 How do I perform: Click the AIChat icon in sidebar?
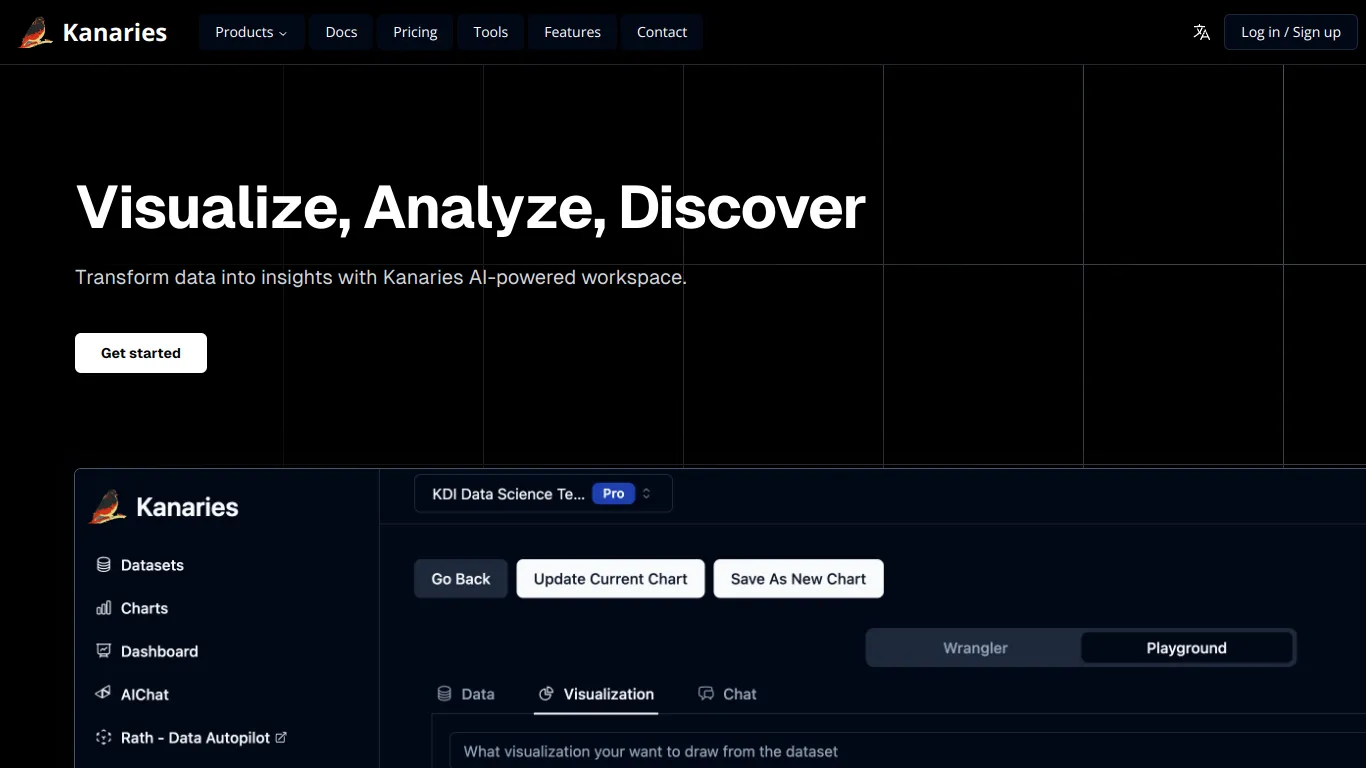coord(103,694)
